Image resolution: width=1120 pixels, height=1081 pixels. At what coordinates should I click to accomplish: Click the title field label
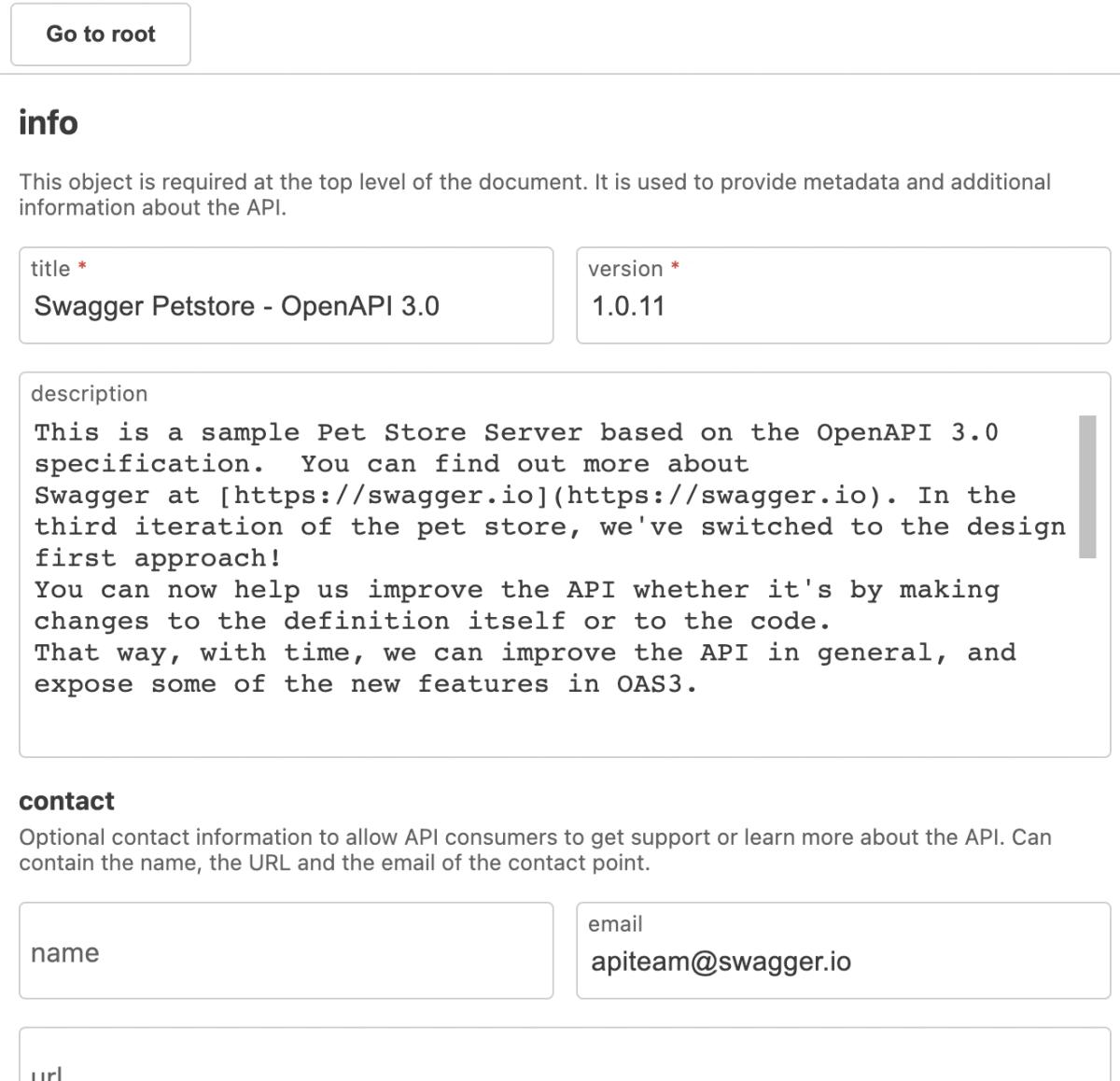pyautogui.click(x=50, y=269)
